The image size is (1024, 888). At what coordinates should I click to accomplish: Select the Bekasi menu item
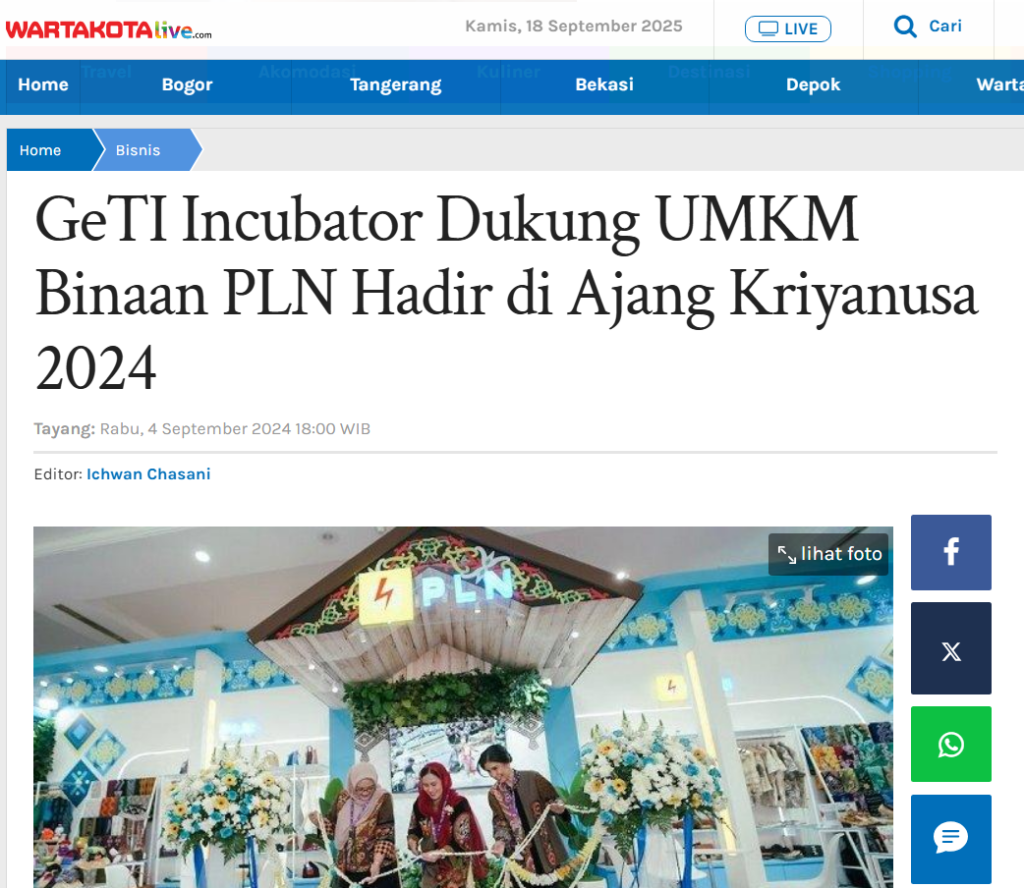click(x=605, y=85)
